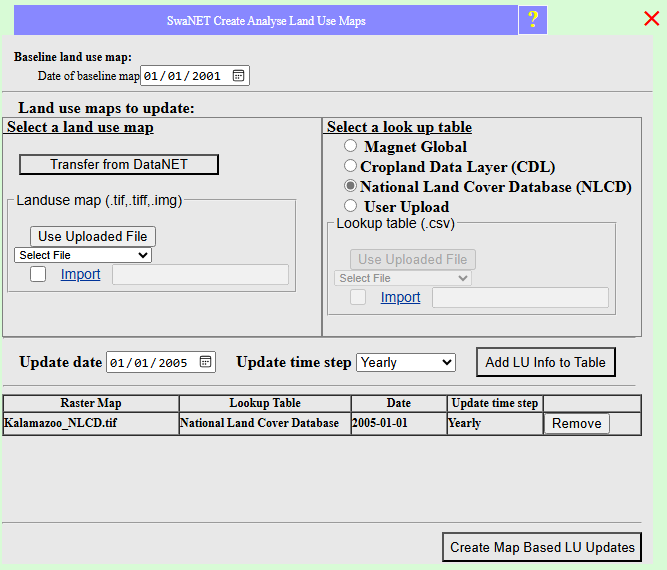The height and width of the screenshot is (570, 667).
Task: Click Select a look up table heading
Action: pyautogui.click(x=399, y=127)
